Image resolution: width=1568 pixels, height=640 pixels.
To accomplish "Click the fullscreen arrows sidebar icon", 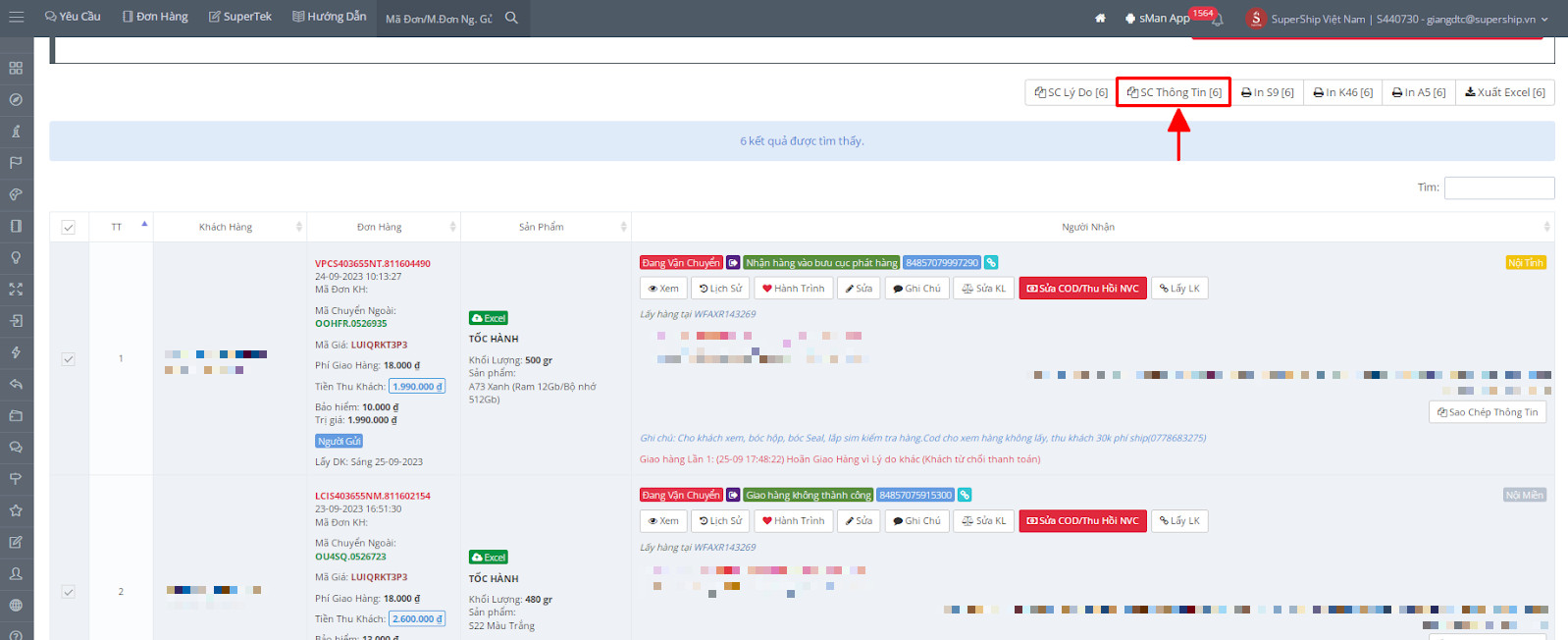I will [16, 289].
